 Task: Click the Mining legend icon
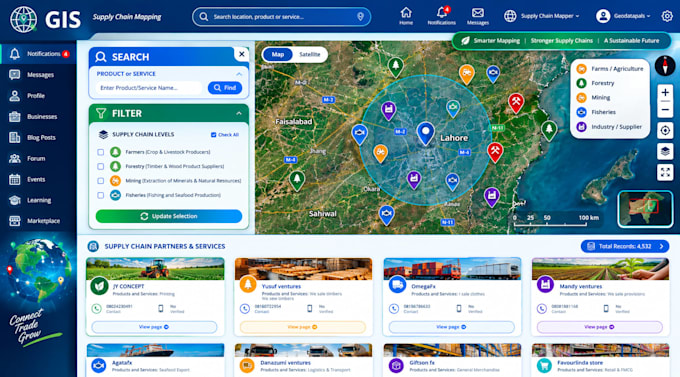(581, 98)
